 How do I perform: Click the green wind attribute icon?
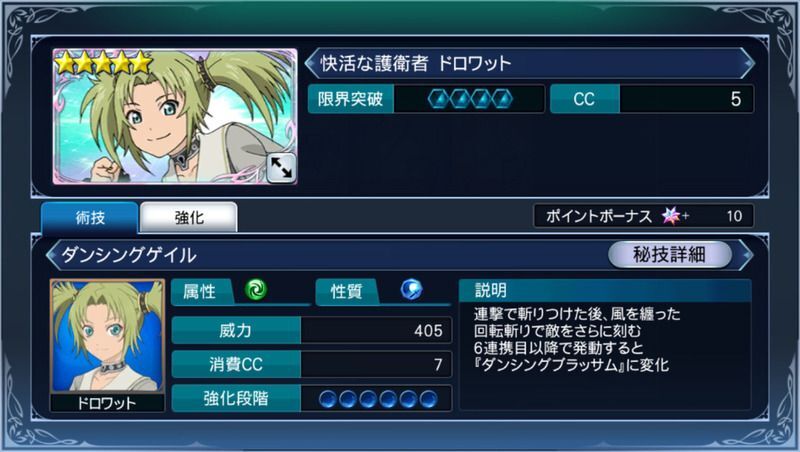pos(256,289)
